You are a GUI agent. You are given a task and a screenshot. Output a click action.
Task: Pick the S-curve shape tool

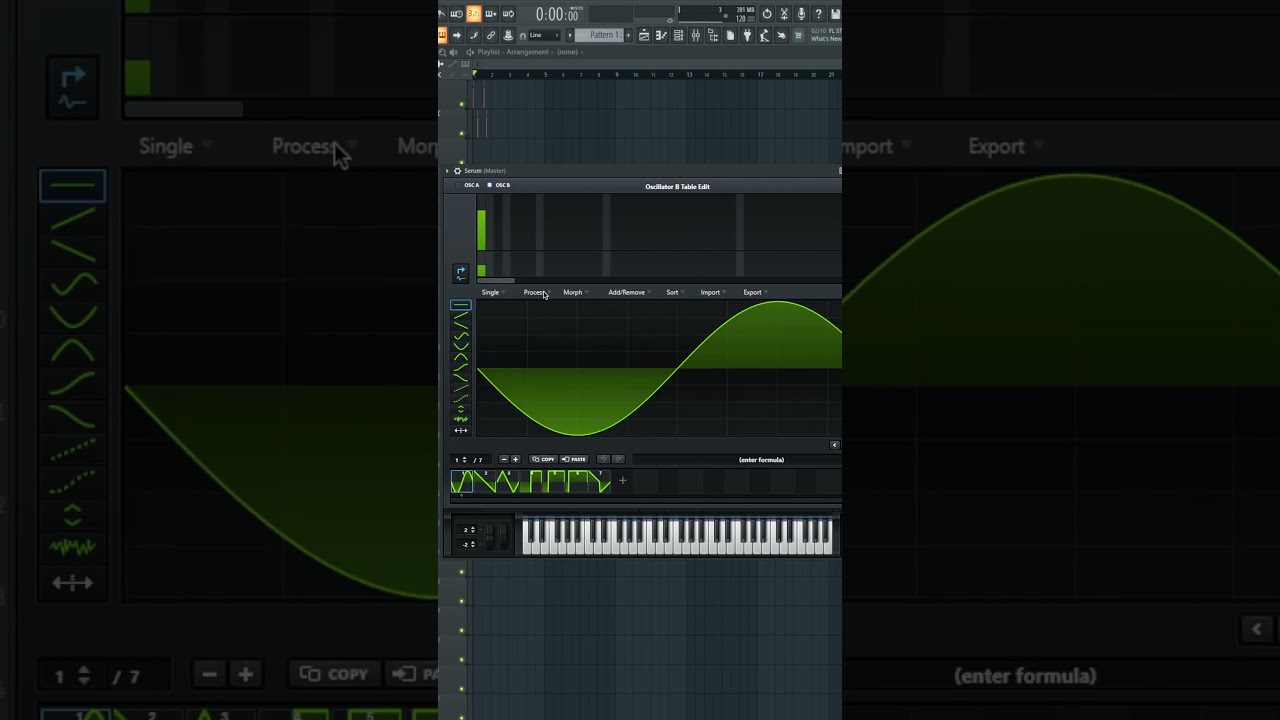[x=461, y=335]
